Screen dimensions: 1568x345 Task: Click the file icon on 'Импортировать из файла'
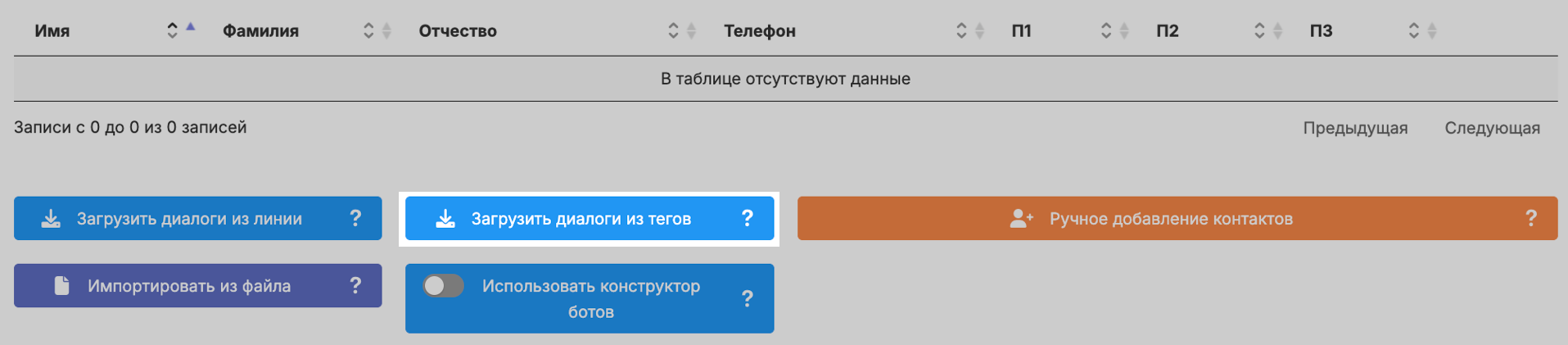(x=61, y=286)
